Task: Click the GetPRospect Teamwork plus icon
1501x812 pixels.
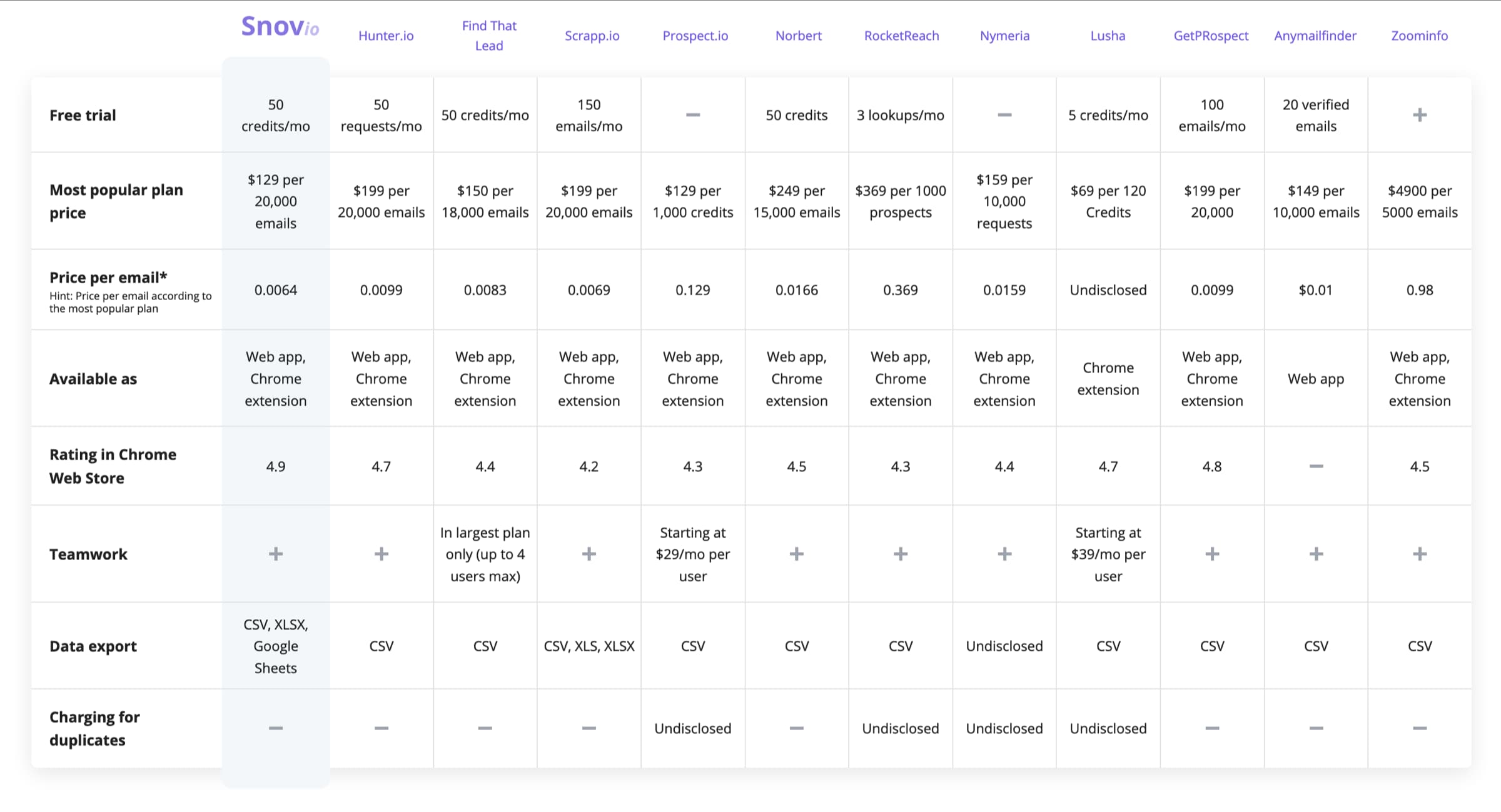Action: (x=1212, y=554)
